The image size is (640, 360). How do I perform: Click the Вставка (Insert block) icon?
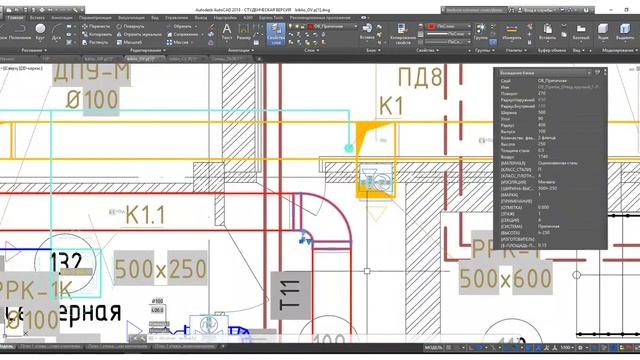click(367, 31)
